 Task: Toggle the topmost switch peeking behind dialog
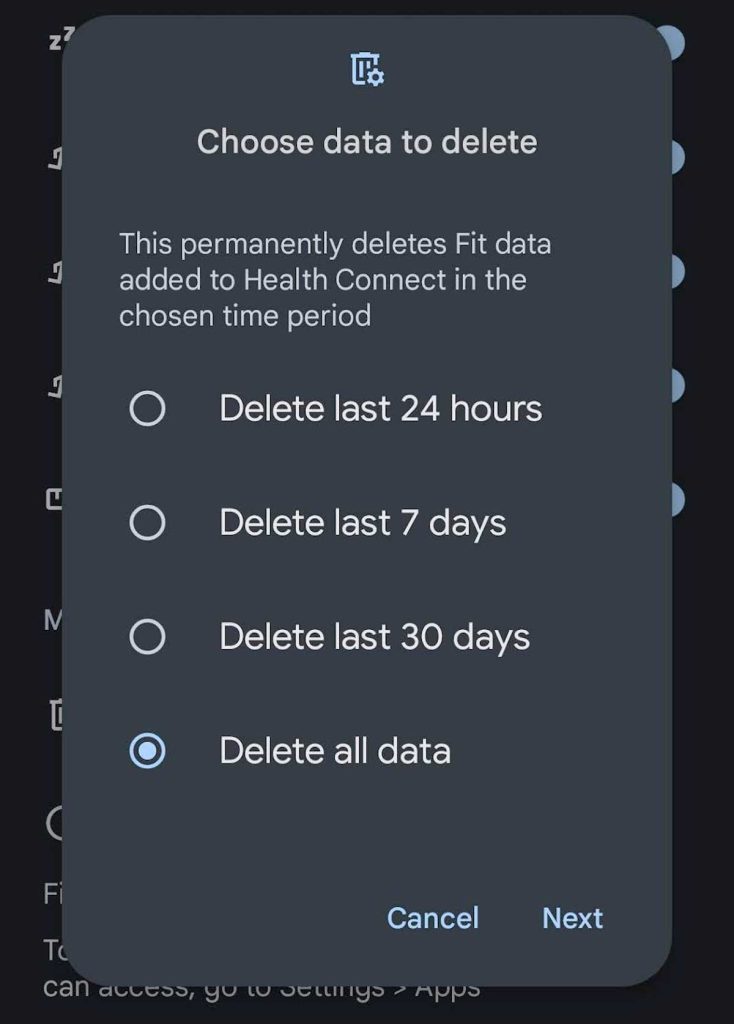[x=675, y=43]
